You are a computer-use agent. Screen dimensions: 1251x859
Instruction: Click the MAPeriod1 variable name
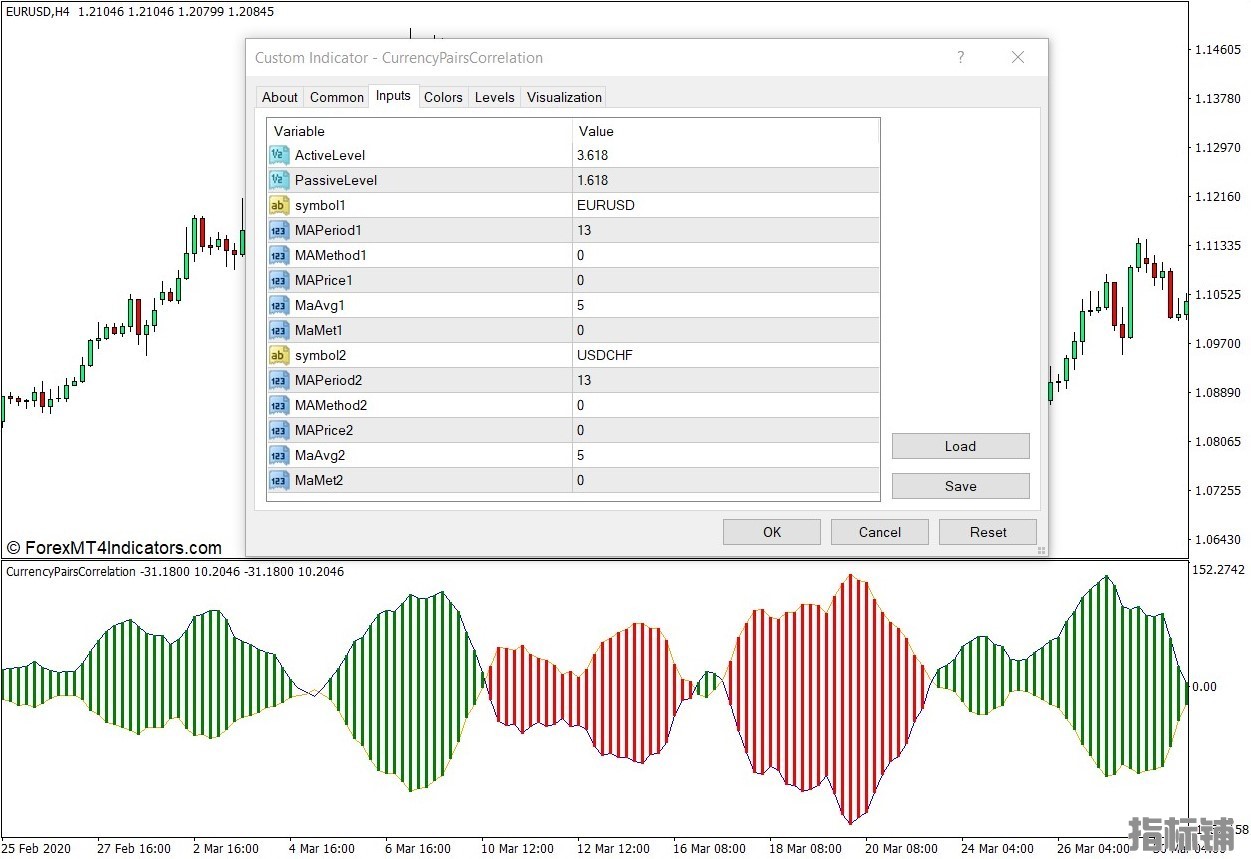click(x=328, y=230)
